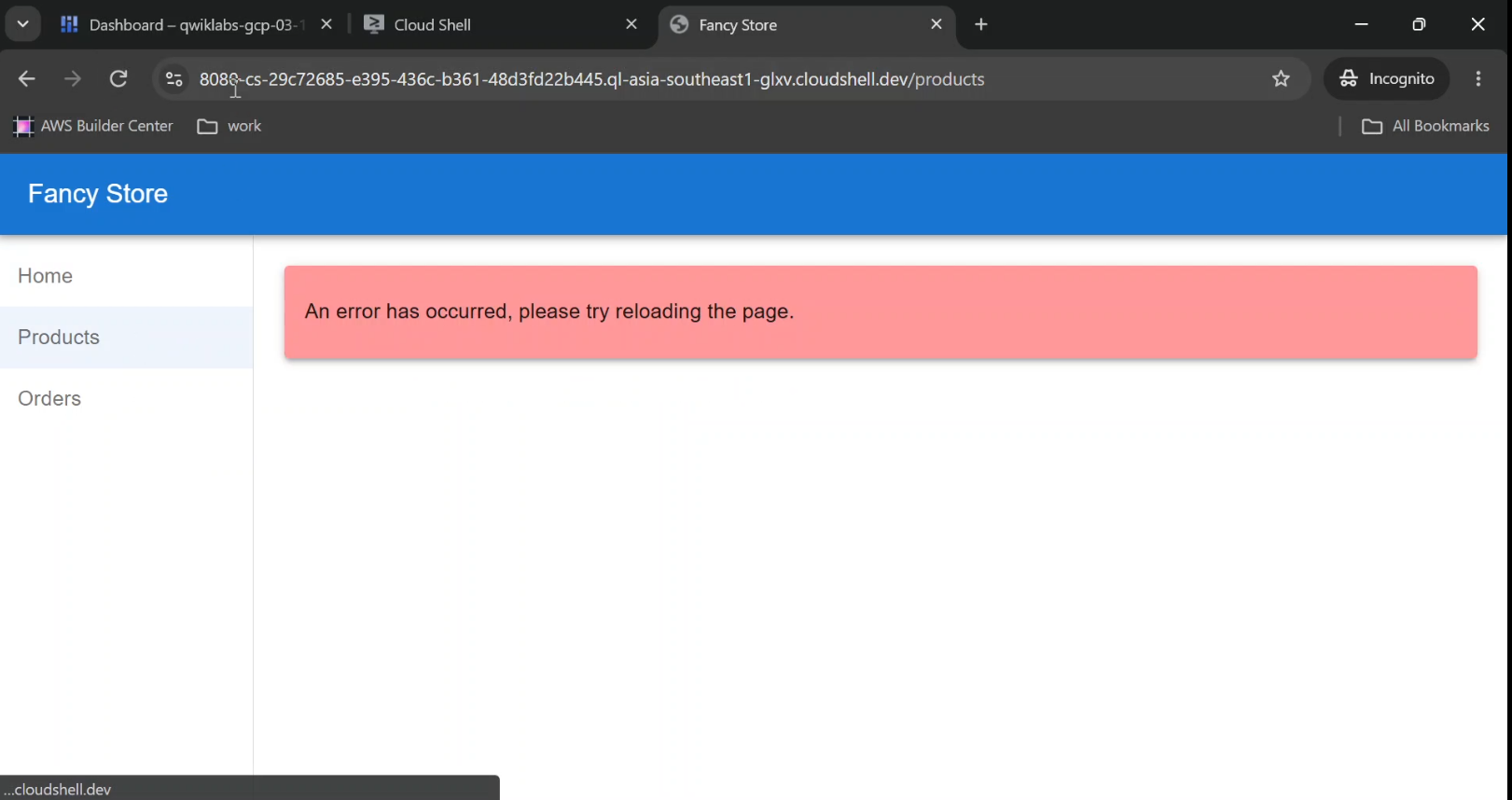Select the Fancy Store browser tab

pyautogui.click(x=807, y=25)
